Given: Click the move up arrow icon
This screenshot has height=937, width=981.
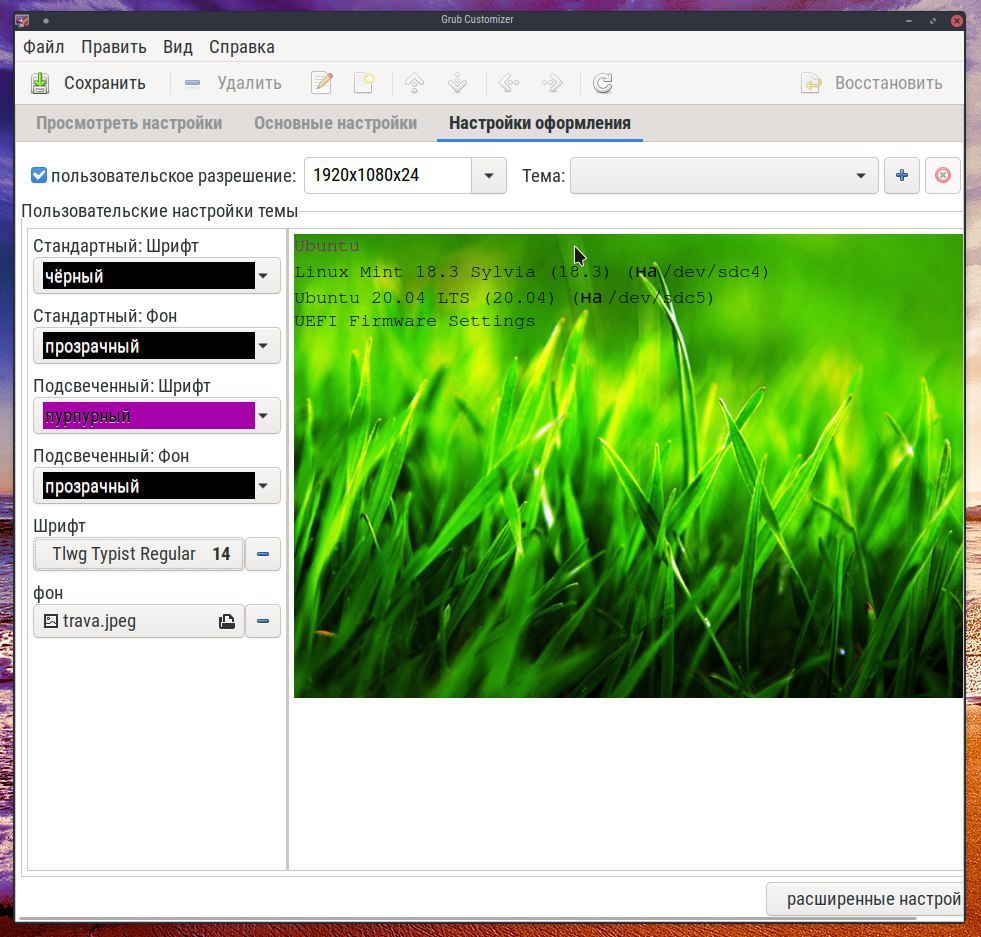Looking at the screenshot, I should 414,83.
